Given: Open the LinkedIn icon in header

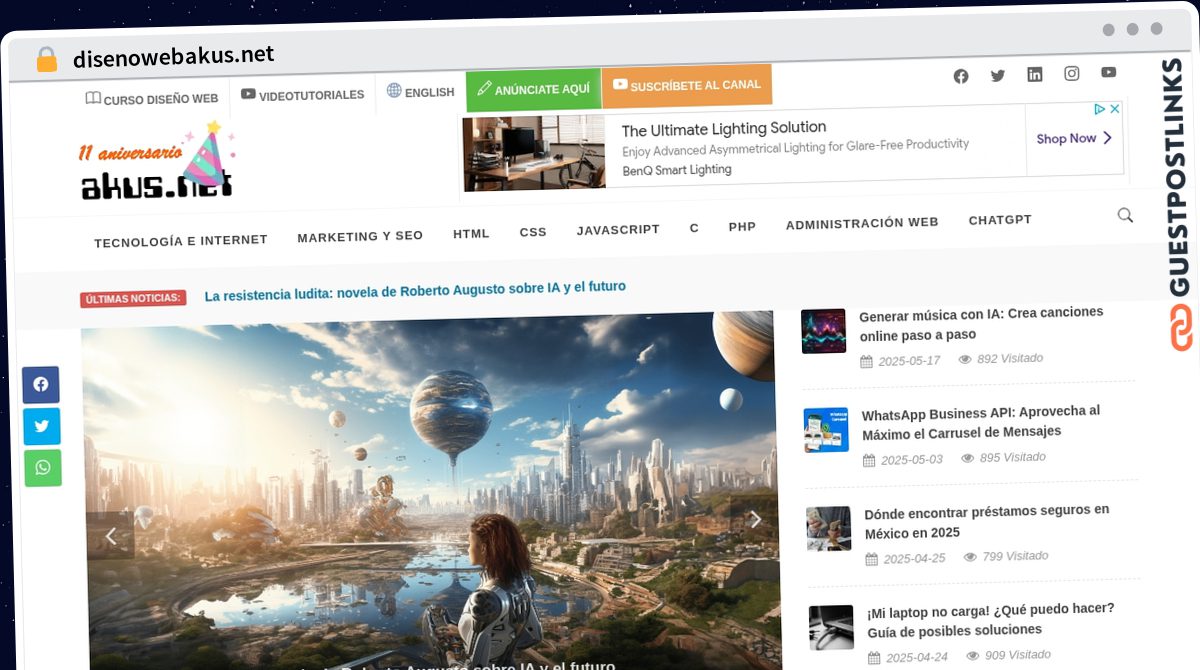Looking at the screenshot, I should tap(1035, 74).
